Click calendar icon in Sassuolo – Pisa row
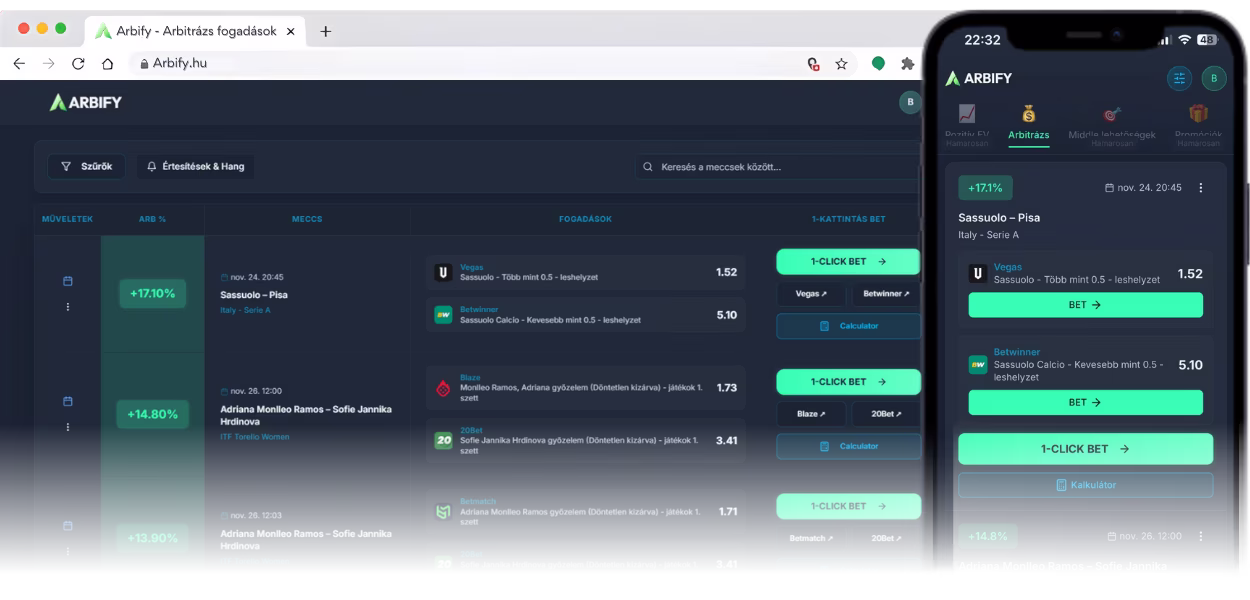The image size is (1250, 600). click(x=68, y=281)
